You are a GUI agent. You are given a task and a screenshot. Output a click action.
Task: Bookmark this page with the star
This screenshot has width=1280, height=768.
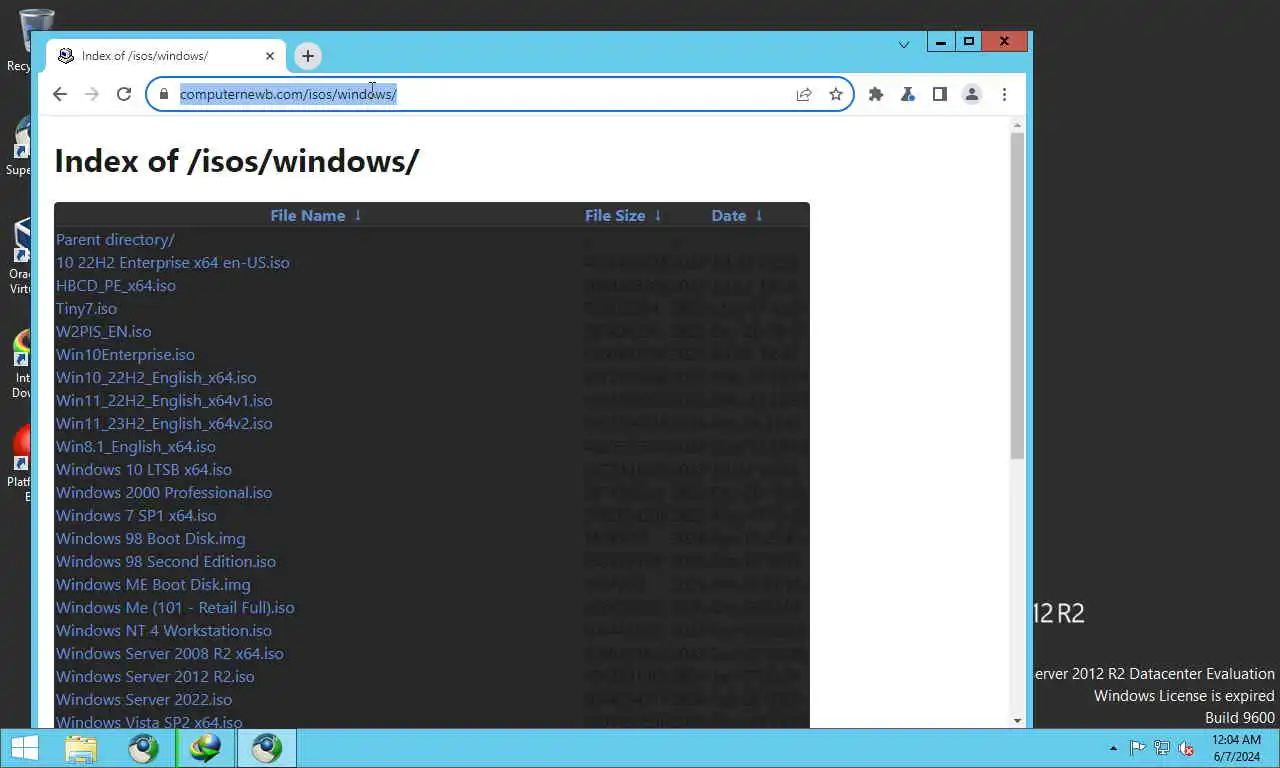(836, 94)
